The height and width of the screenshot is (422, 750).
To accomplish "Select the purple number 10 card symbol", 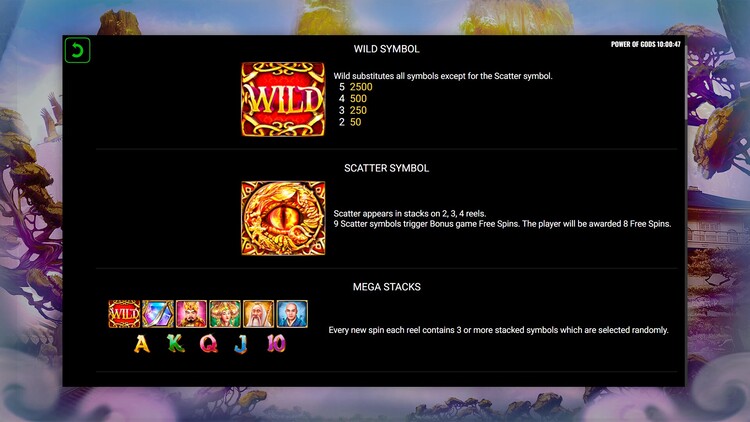I will (276, 344).
